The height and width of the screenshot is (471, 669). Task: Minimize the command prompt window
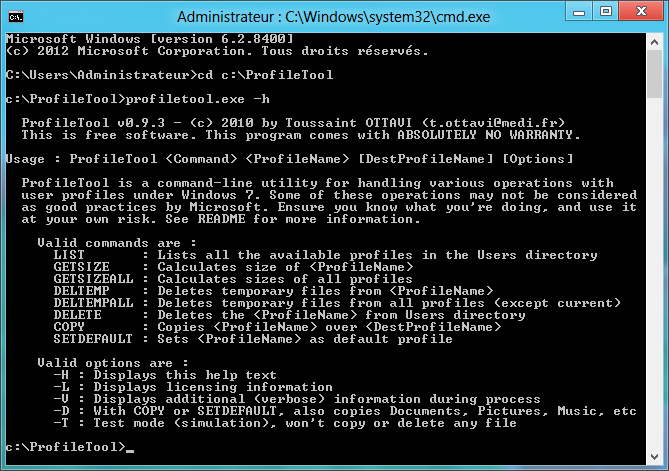coord(579,12)
